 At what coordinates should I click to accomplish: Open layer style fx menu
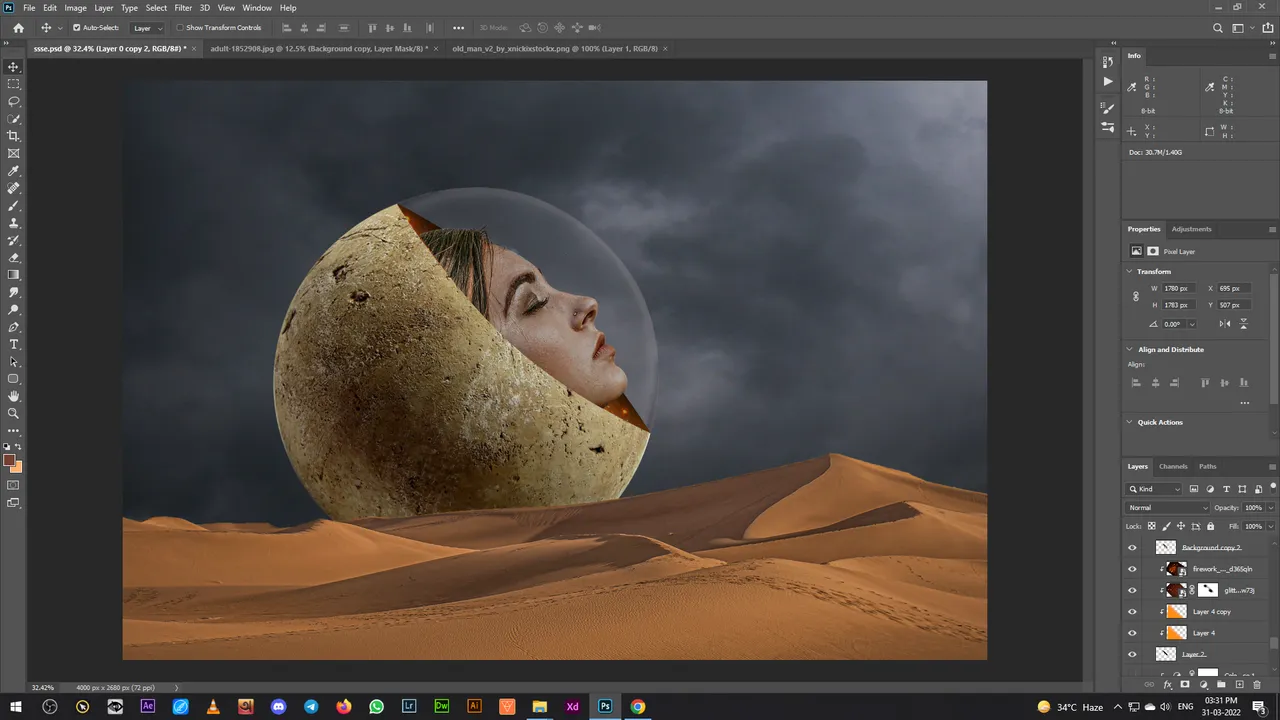coord(1167,684)
